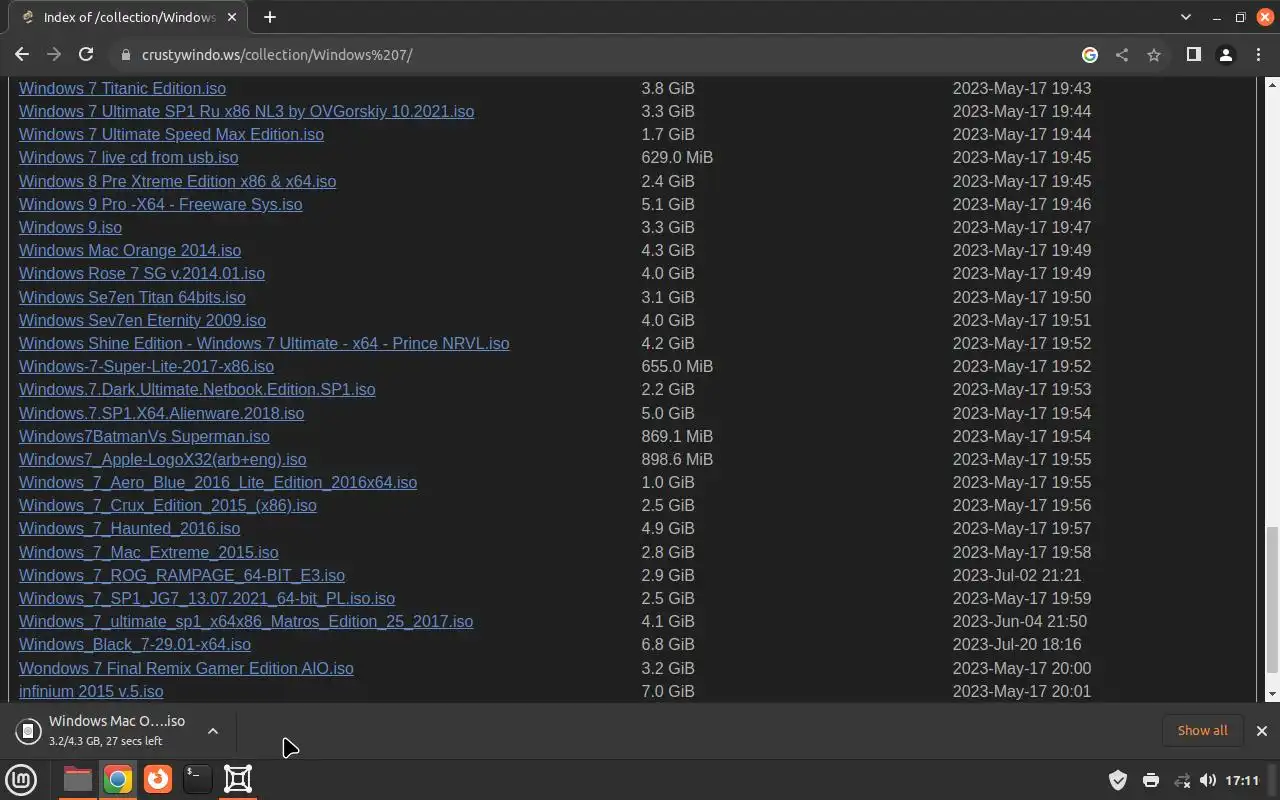The image size is (1280, 800).
Task: Open the network connections tray icon
Action: pos(1182,780)
